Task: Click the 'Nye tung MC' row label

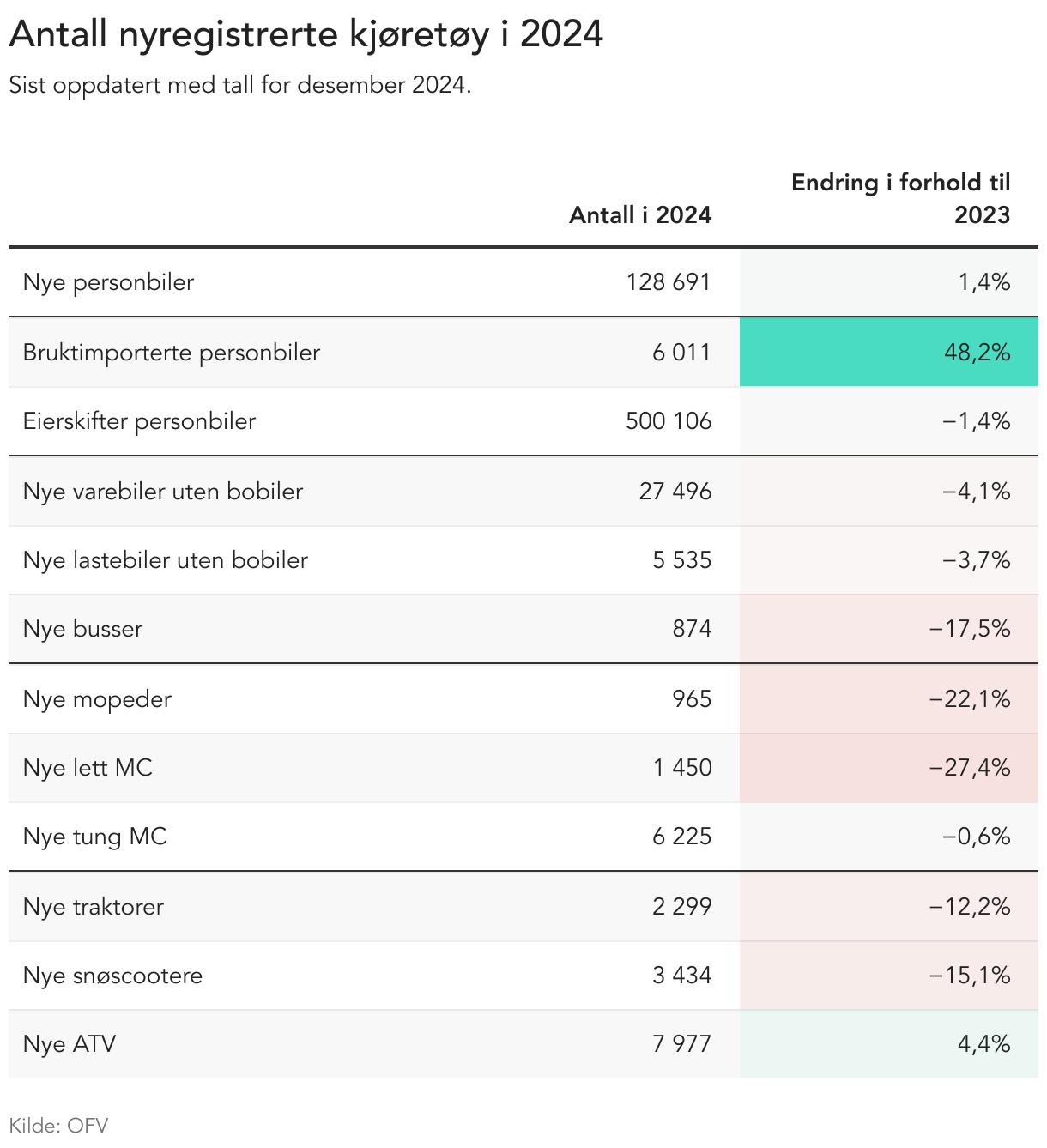Action: pos(95,837)
